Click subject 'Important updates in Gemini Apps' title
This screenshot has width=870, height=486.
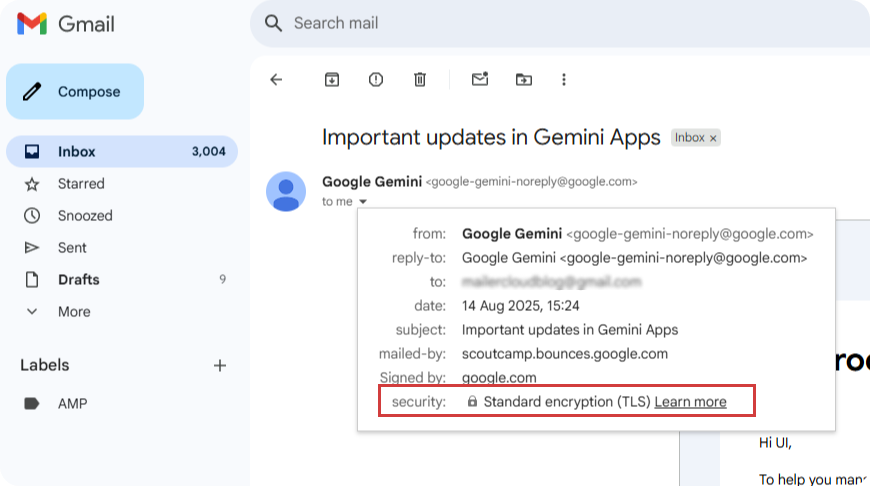point(491,138)
